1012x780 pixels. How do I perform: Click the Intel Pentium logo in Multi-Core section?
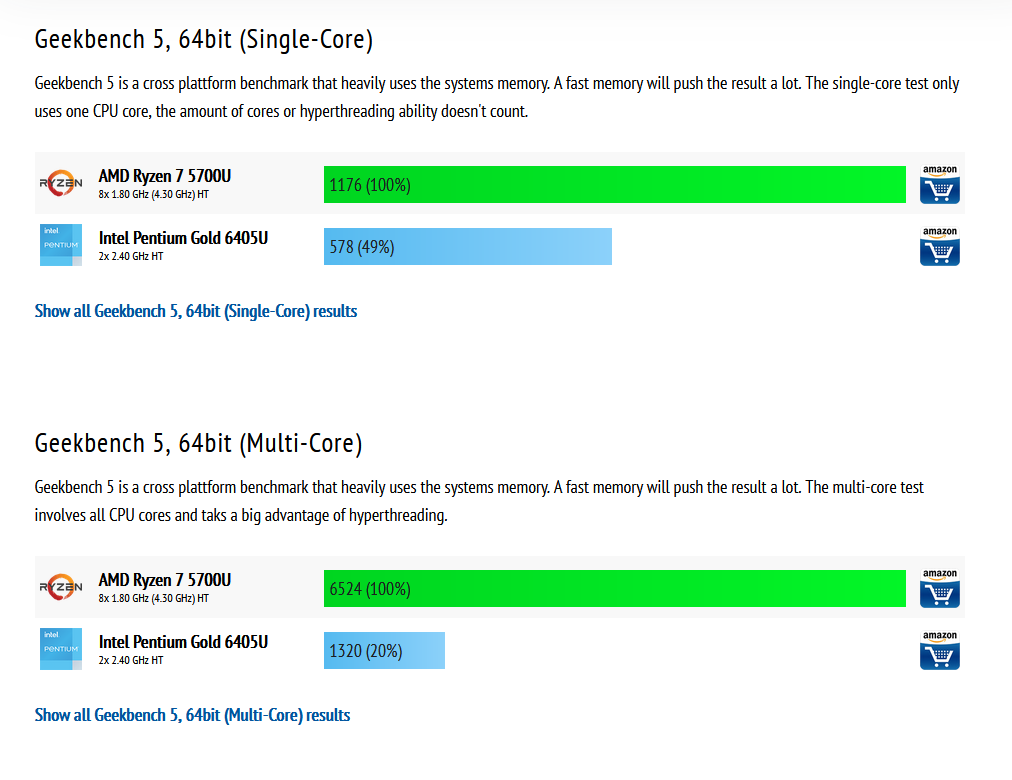tap(61, 649)
